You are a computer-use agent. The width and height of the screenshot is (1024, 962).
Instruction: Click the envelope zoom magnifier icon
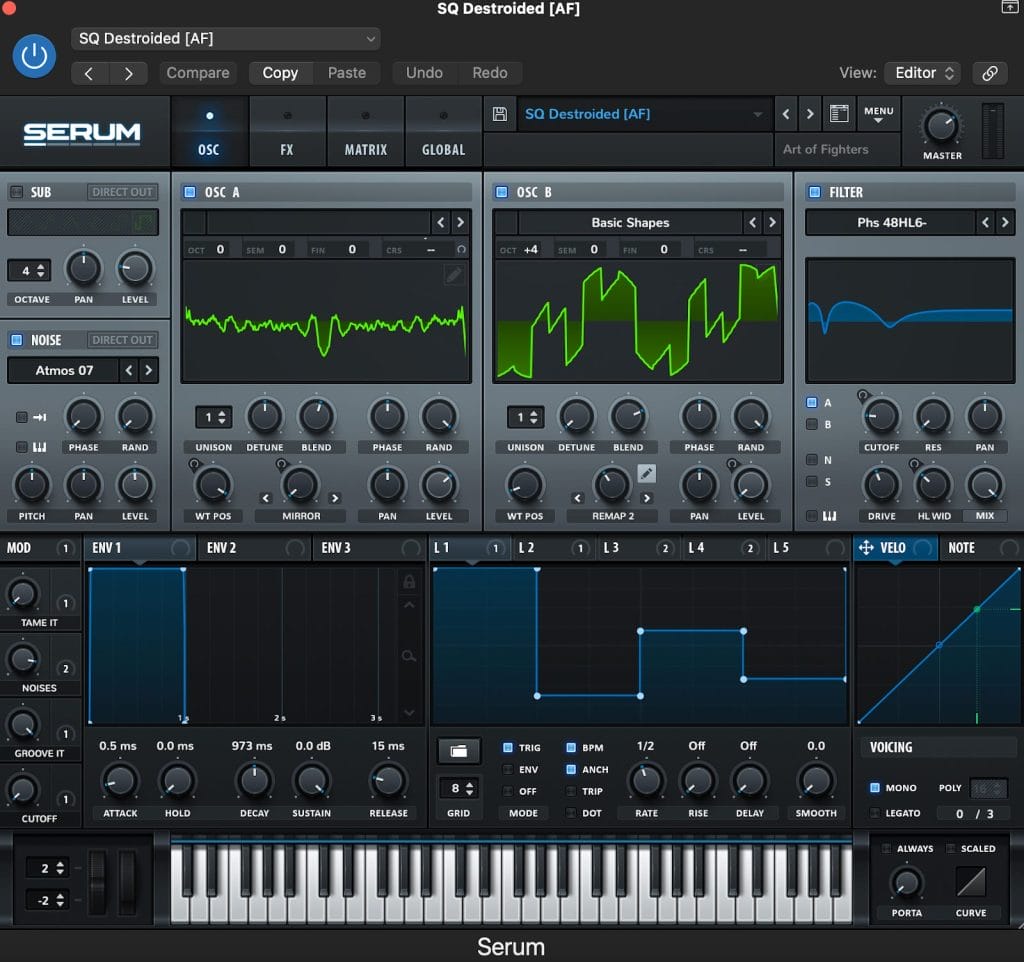(x=409, y=656)
